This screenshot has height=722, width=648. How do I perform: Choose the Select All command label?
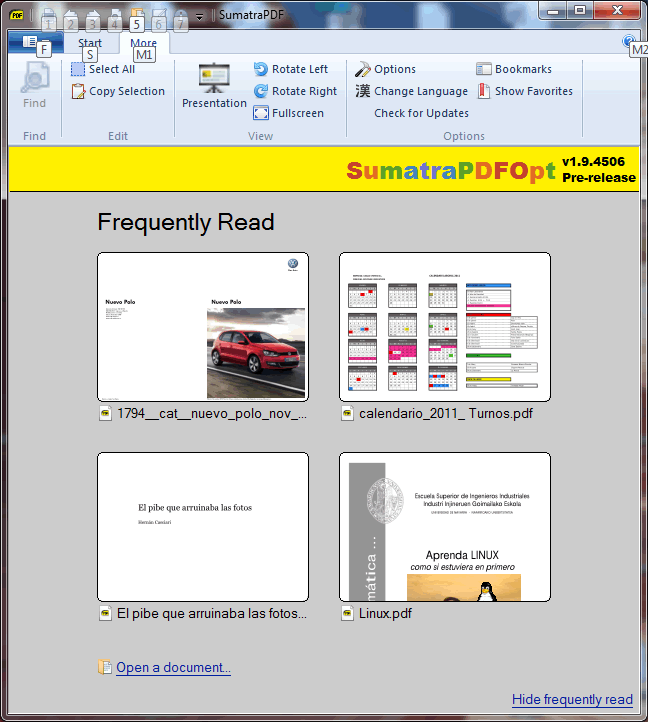pos(112,69)
